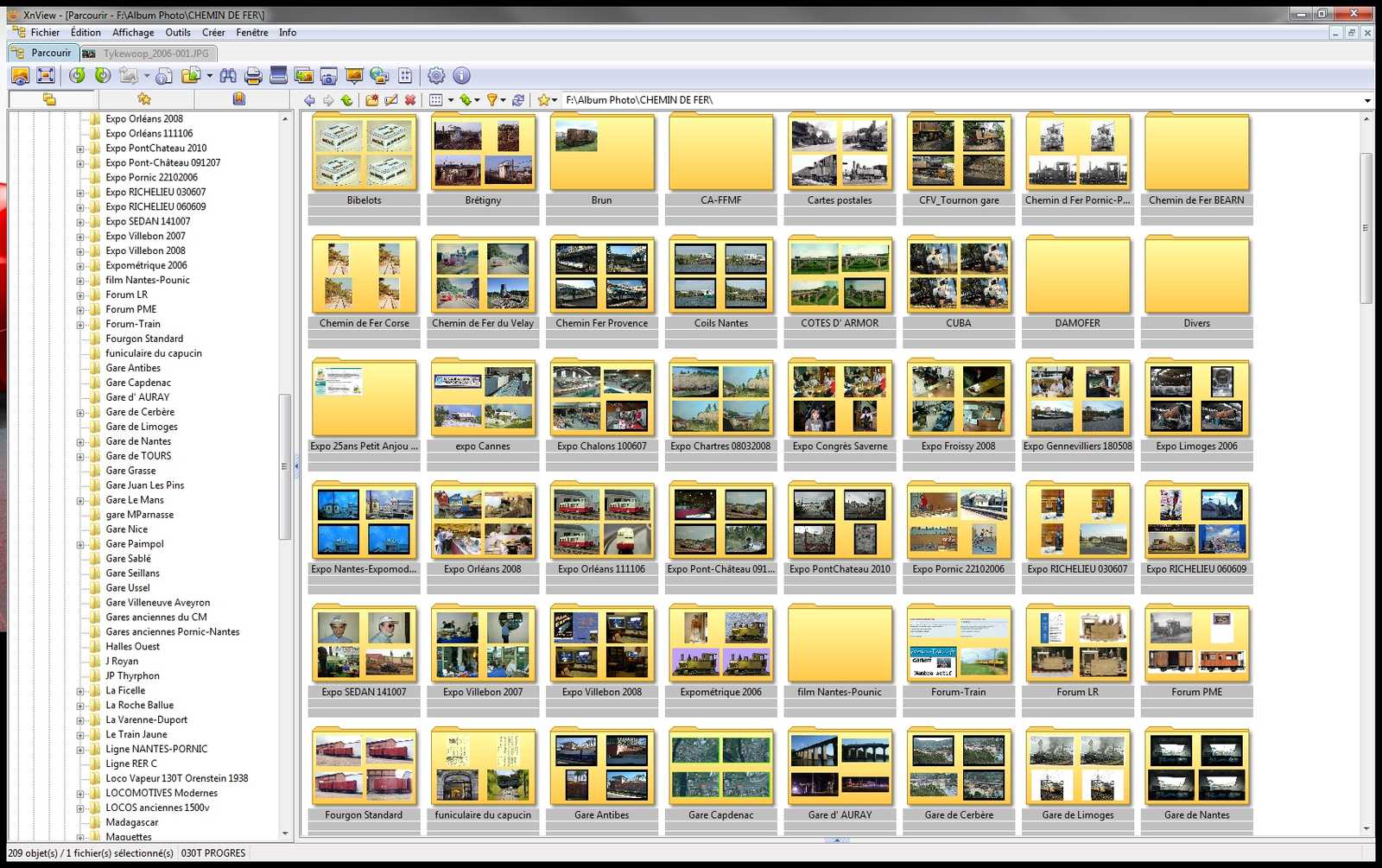Expand the Gare Le Mans tree node
Viewport: 1382px width, 868px height.
pyautogui.click(x=80, y=500)
